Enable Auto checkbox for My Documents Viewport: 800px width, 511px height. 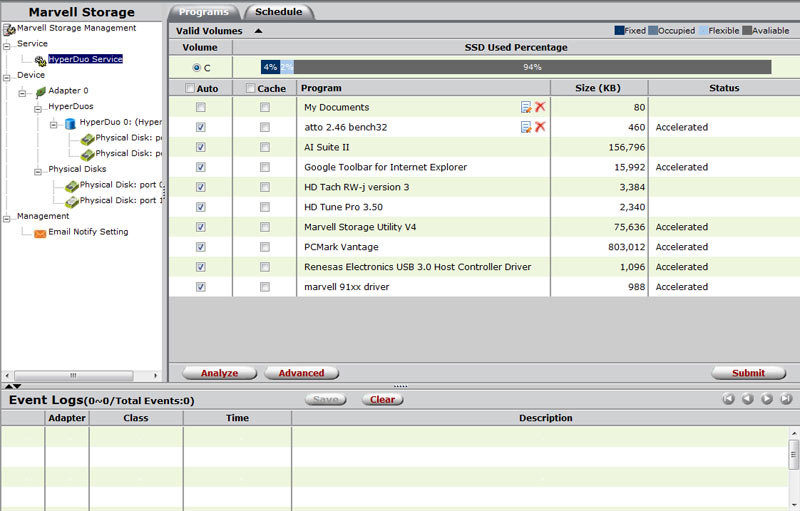pyautogui.click(x=201, y=107)
